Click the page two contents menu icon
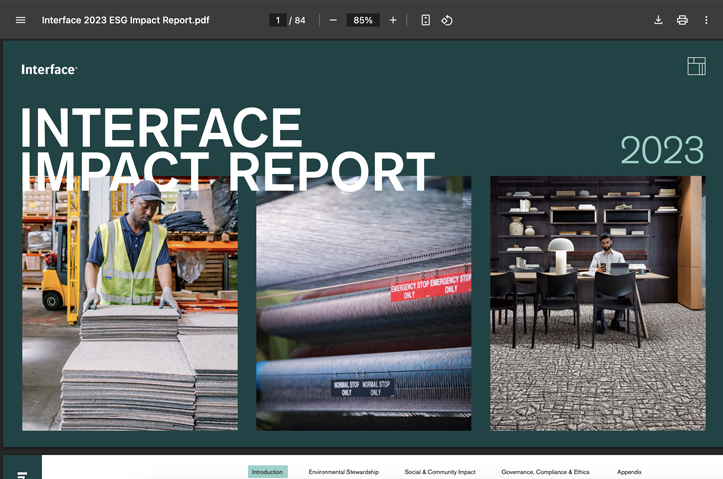723x479 pixels. pos(22,474)
